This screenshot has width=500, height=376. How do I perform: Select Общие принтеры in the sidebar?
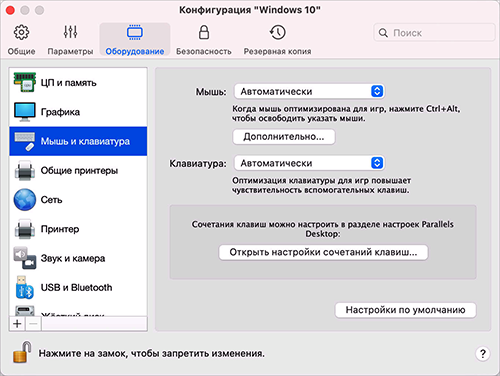[78, 170]
